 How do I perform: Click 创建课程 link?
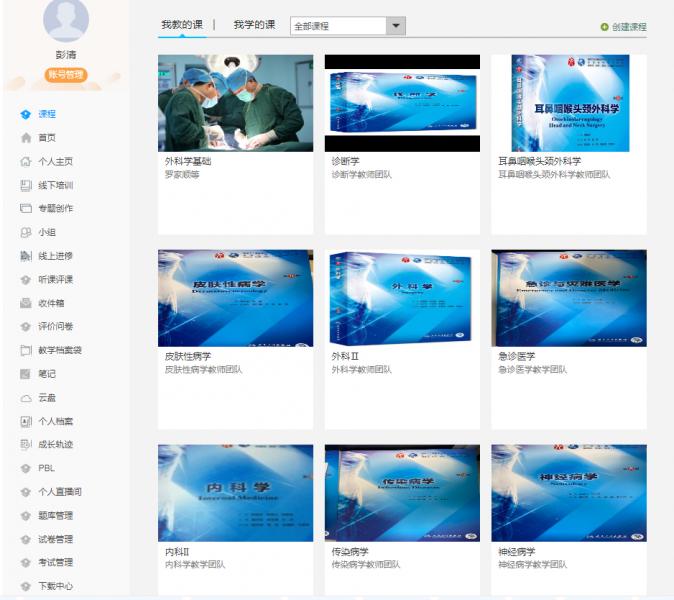tap(629, 27)
